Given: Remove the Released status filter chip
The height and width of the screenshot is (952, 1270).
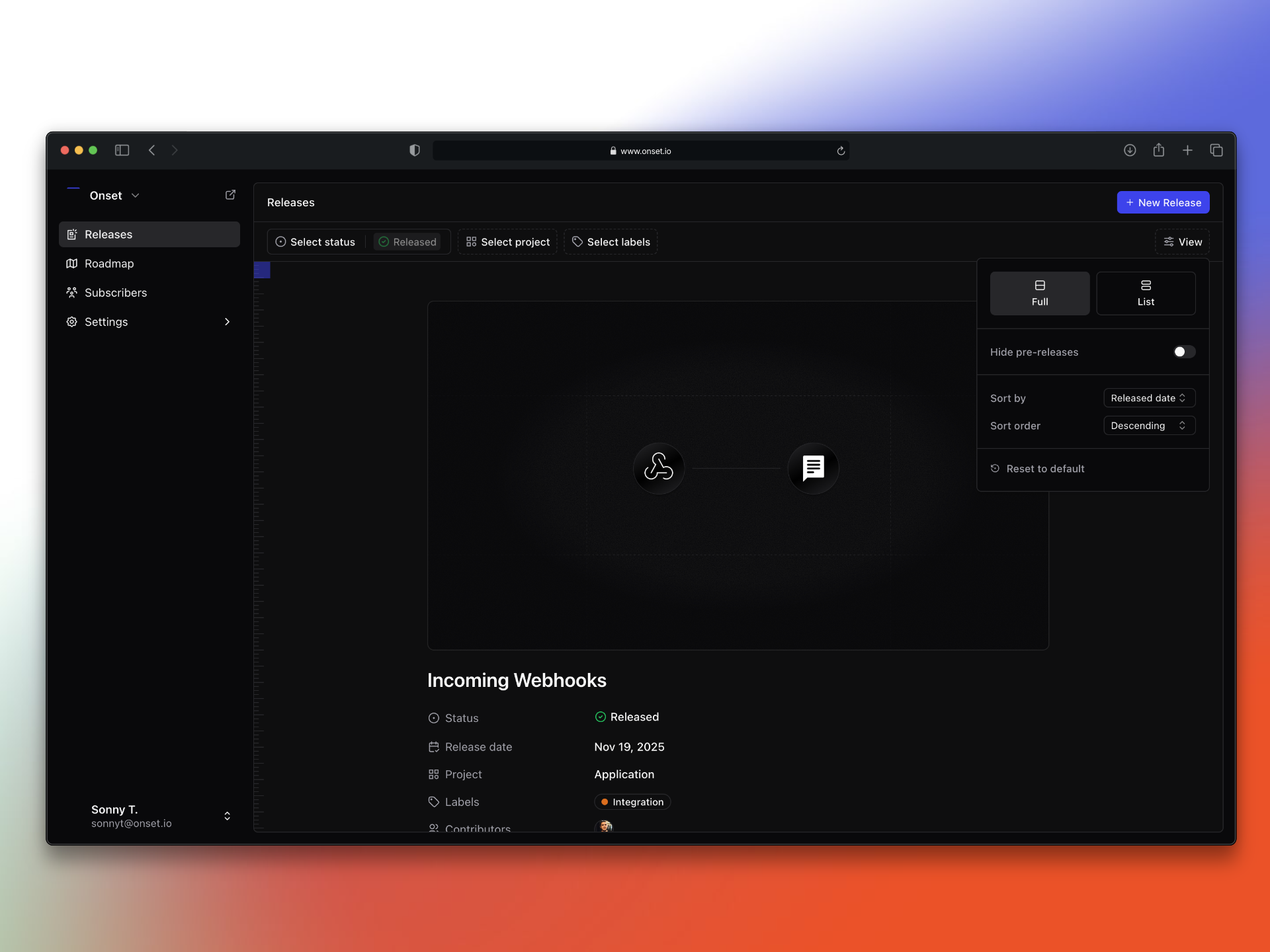Looking at the screenshot, I should click(407, 241).
